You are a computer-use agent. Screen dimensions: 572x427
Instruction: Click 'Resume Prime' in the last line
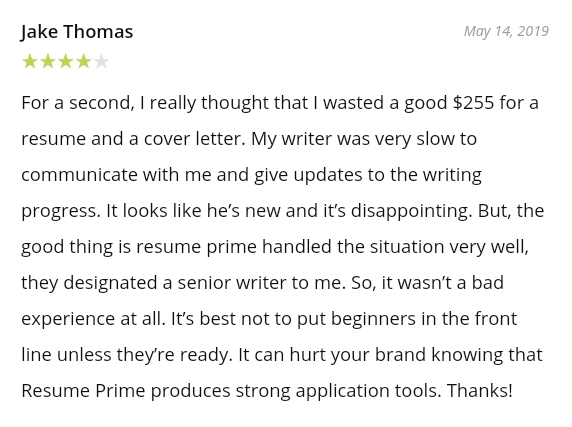pyautogui.click(x=83, y=391)
